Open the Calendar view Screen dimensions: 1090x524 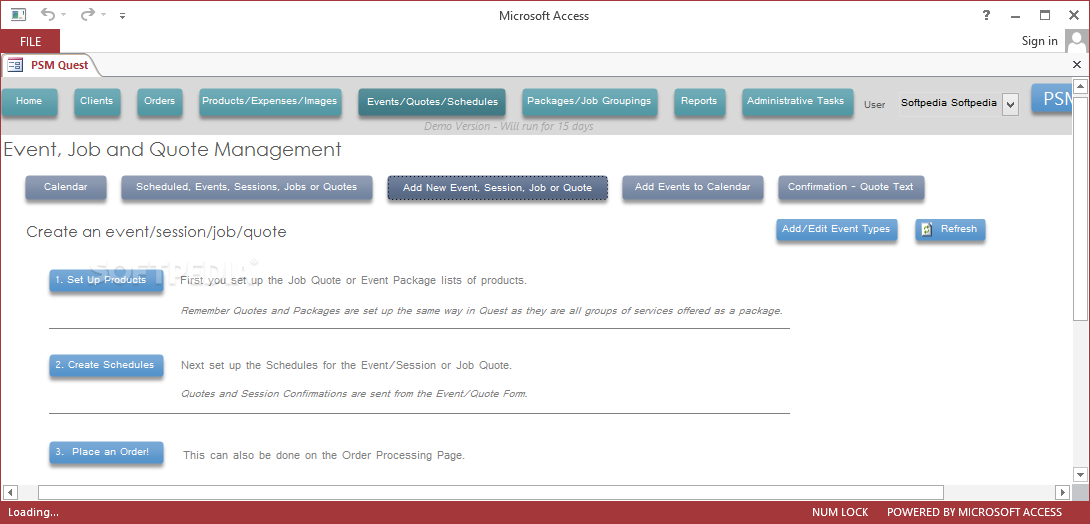click(66, 188)
